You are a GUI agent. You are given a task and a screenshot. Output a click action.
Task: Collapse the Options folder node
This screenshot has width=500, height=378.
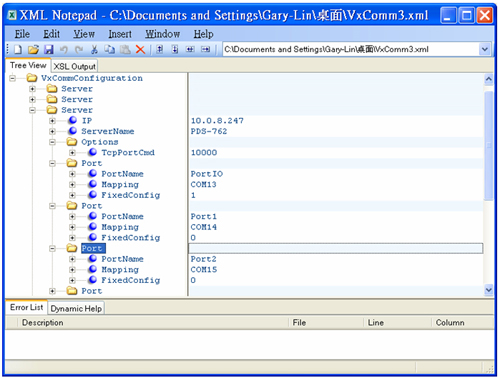(x=52, y=142)
